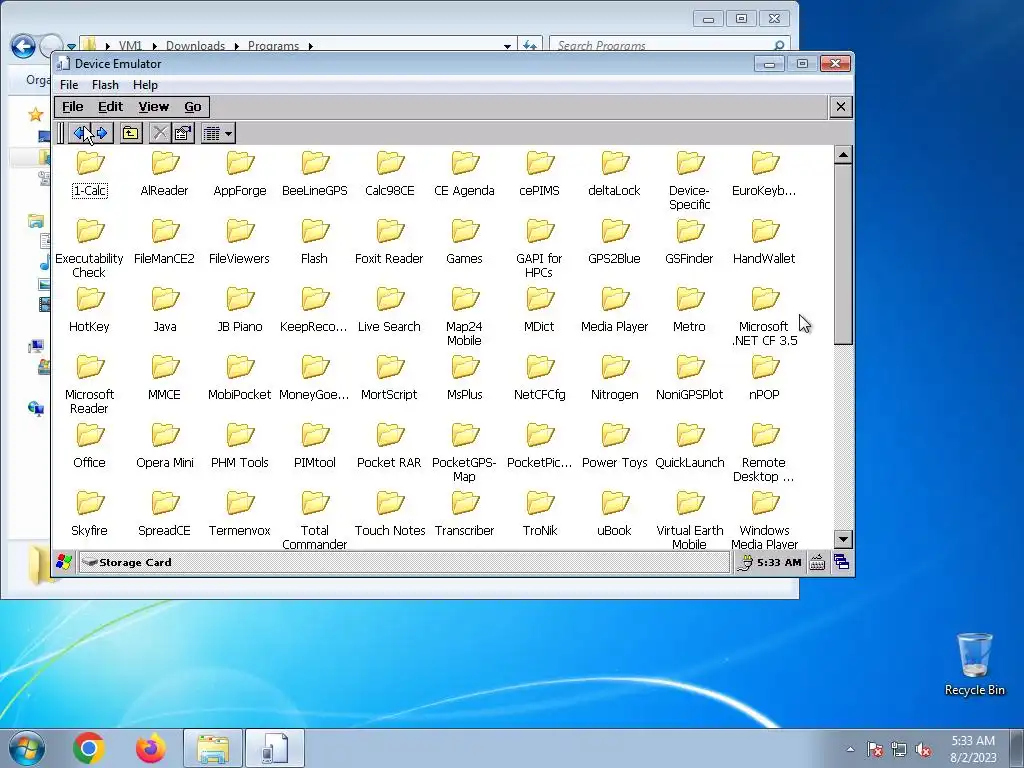This screenshot has width=1024, height=768.
Task: Select the Games folder
Action: 464,242
